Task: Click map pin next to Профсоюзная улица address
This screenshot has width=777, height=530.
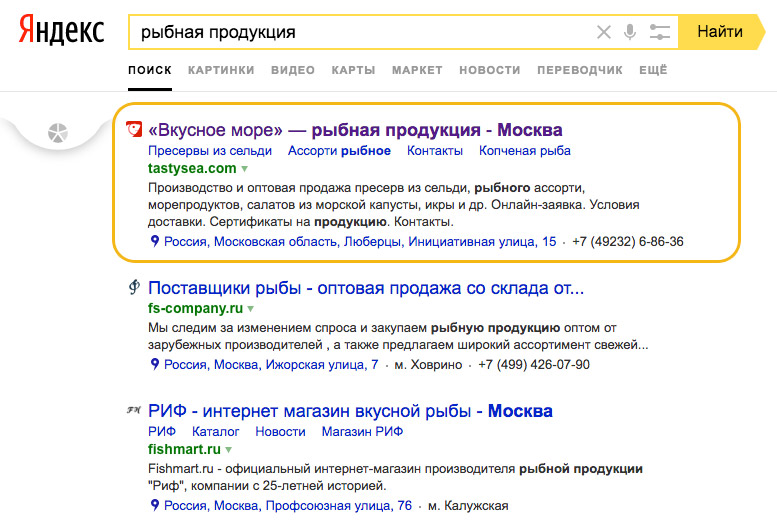Action: click(x=155, y=505)
